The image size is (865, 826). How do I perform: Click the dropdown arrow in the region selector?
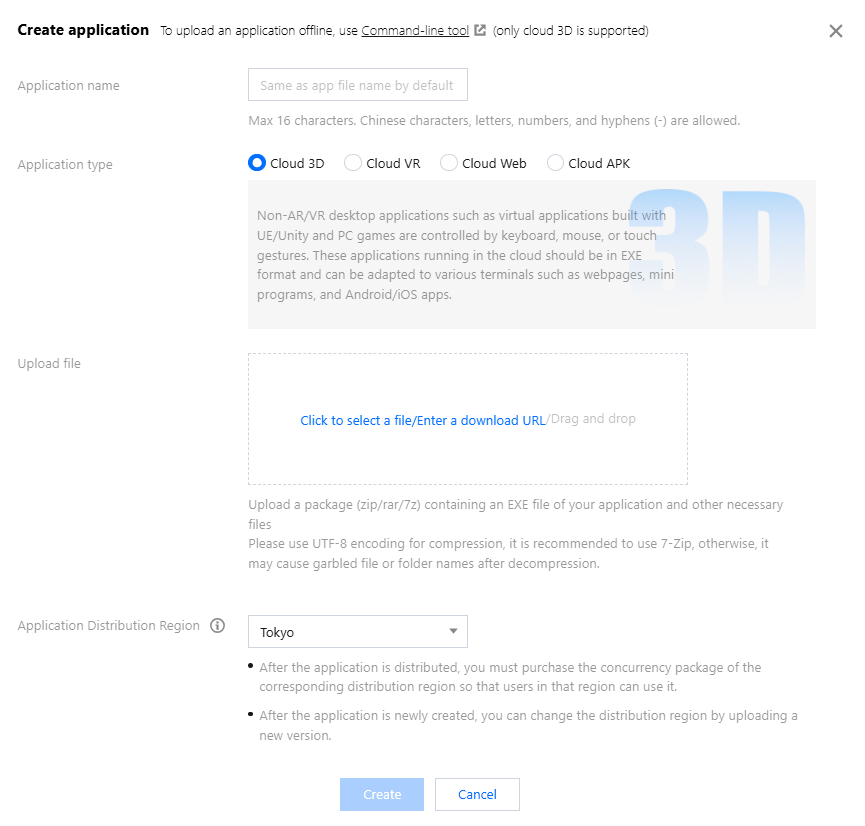(453, 632)
